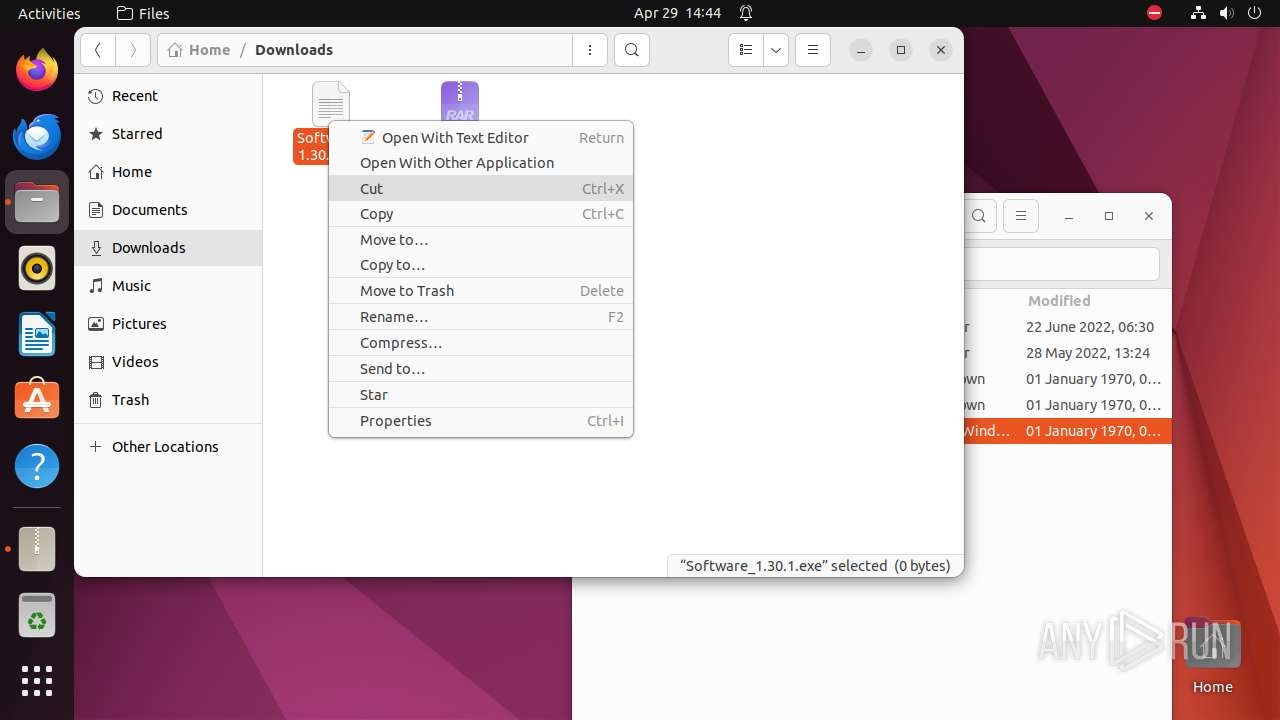The height and width of the screenshot is (720, 1280).
Task: Open Videos in the sidebar
Action: pos(168,362)
